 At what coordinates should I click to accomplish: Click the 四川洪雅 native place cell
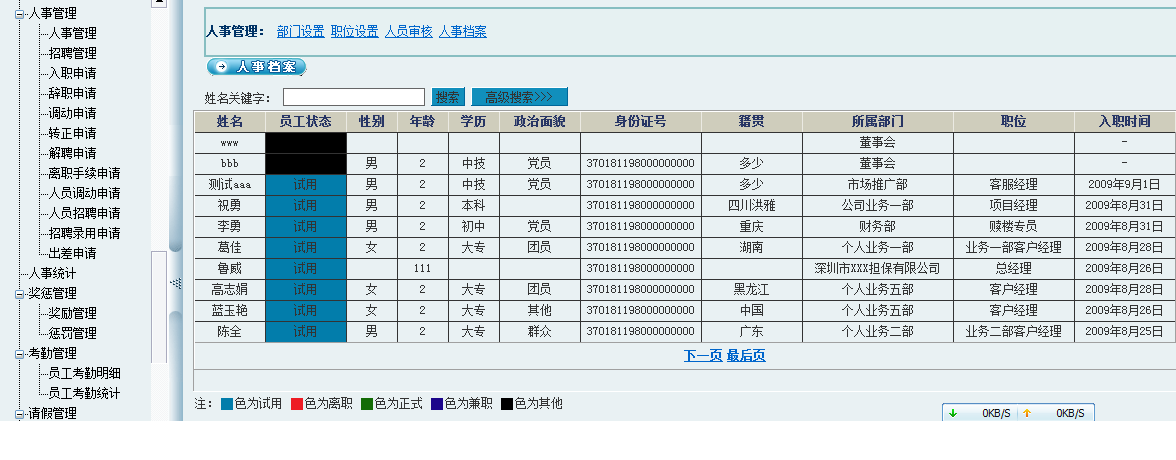point(752,205)
